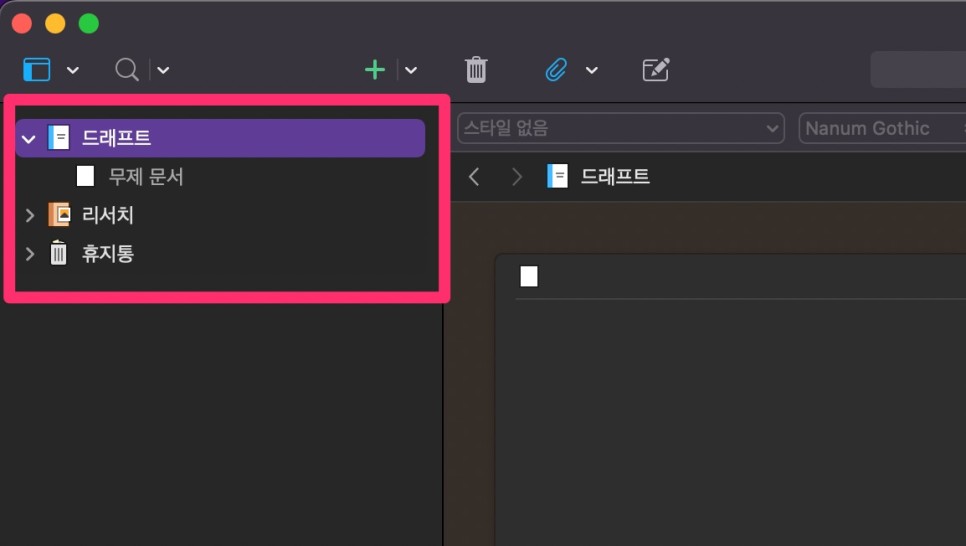Viewport: 966px width, 546px height.
Task: Click the 리서치 research folder icon
Action: coord(59,214)
